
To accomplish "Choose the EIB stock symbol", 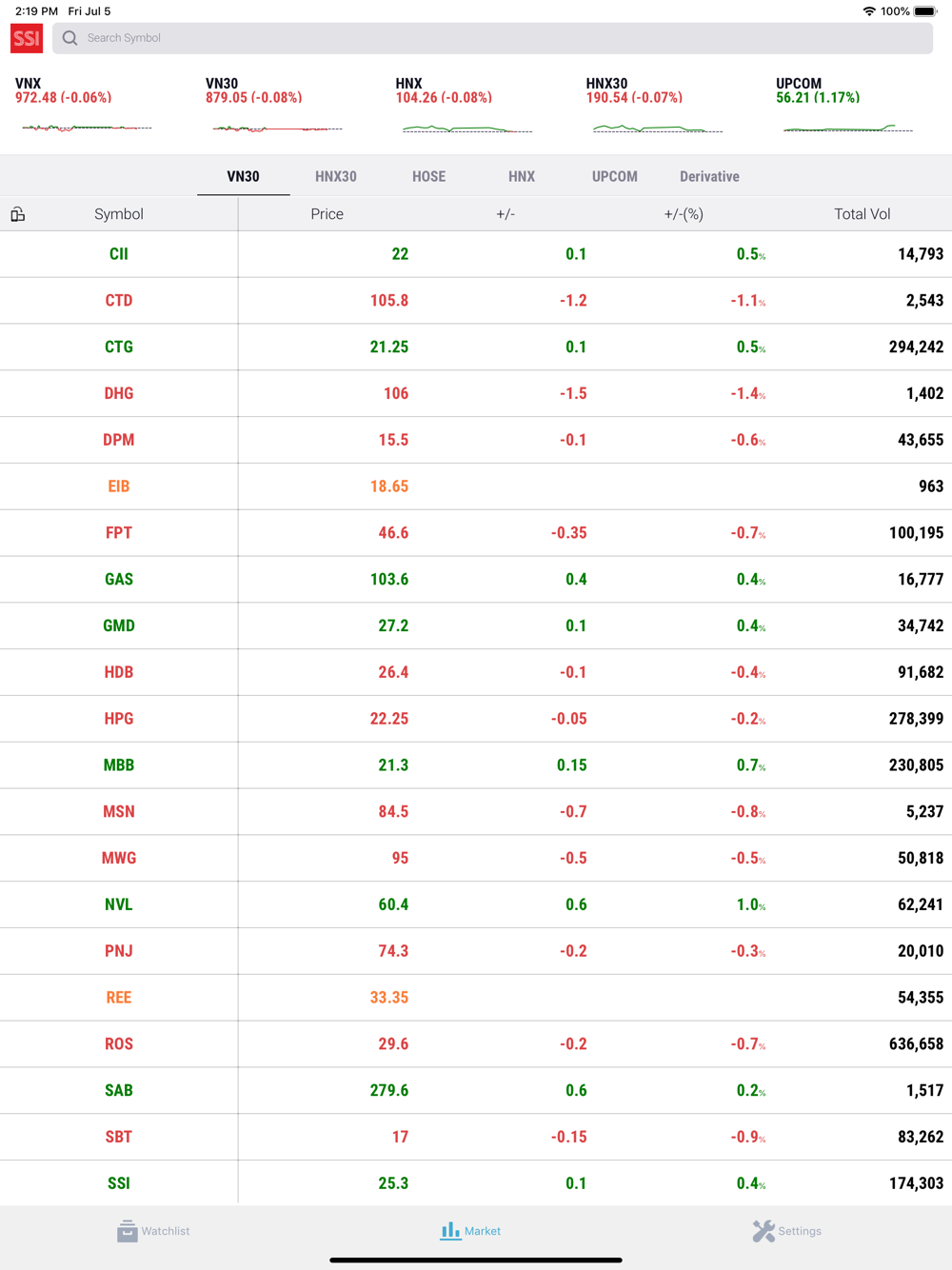I will (119, 486).
